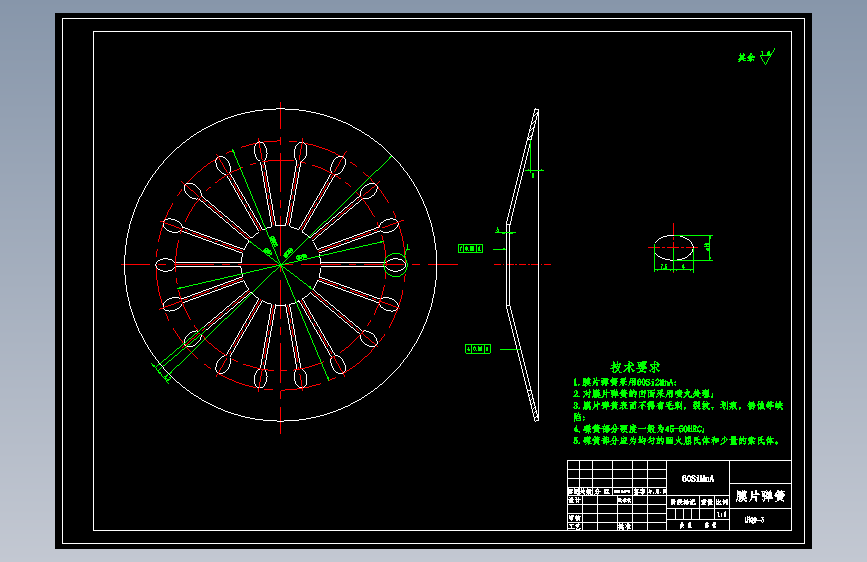Click the 技术要求 heading

coord(635,367)
